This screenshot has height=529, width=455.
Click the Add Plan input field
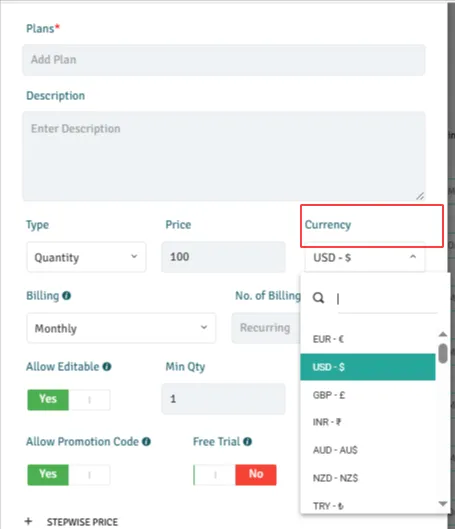pos(224,60)
